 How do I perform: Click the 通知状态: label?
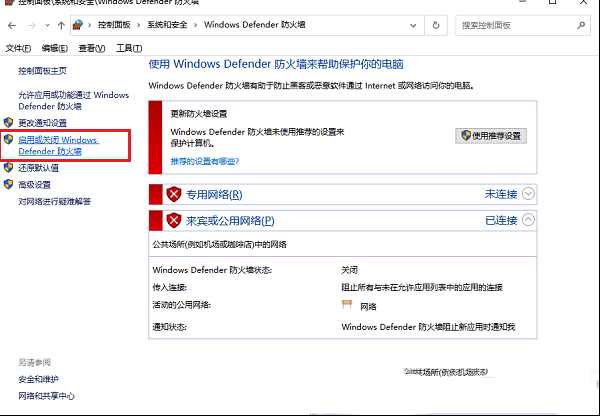click(170, 327)
